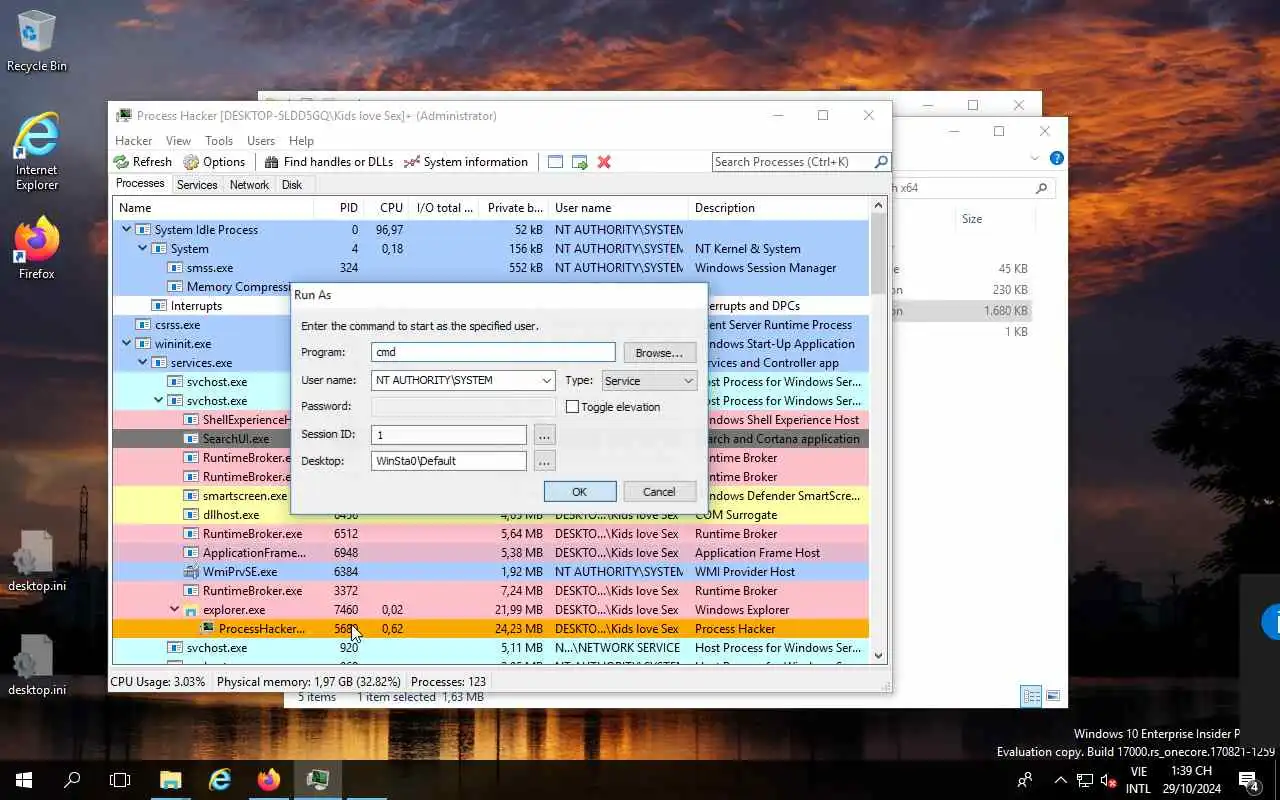Collapse explorer.exe tree node
The image size is (1280, 800).
pos(174,609)
